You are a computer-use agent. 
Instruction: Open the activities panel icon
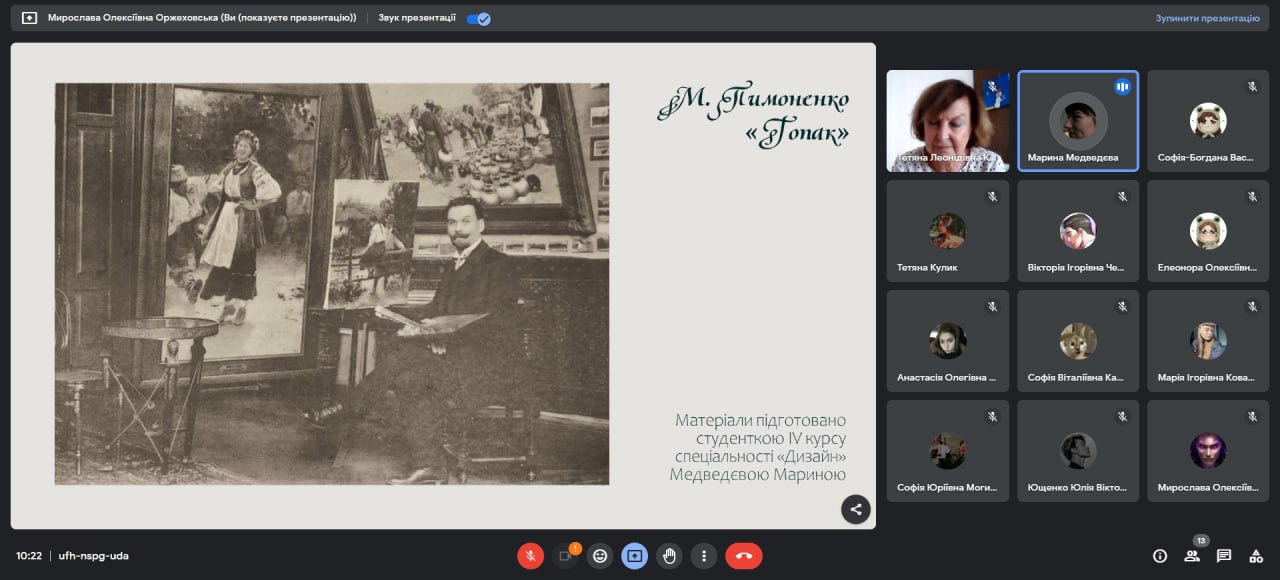(x=1256, y=556)
